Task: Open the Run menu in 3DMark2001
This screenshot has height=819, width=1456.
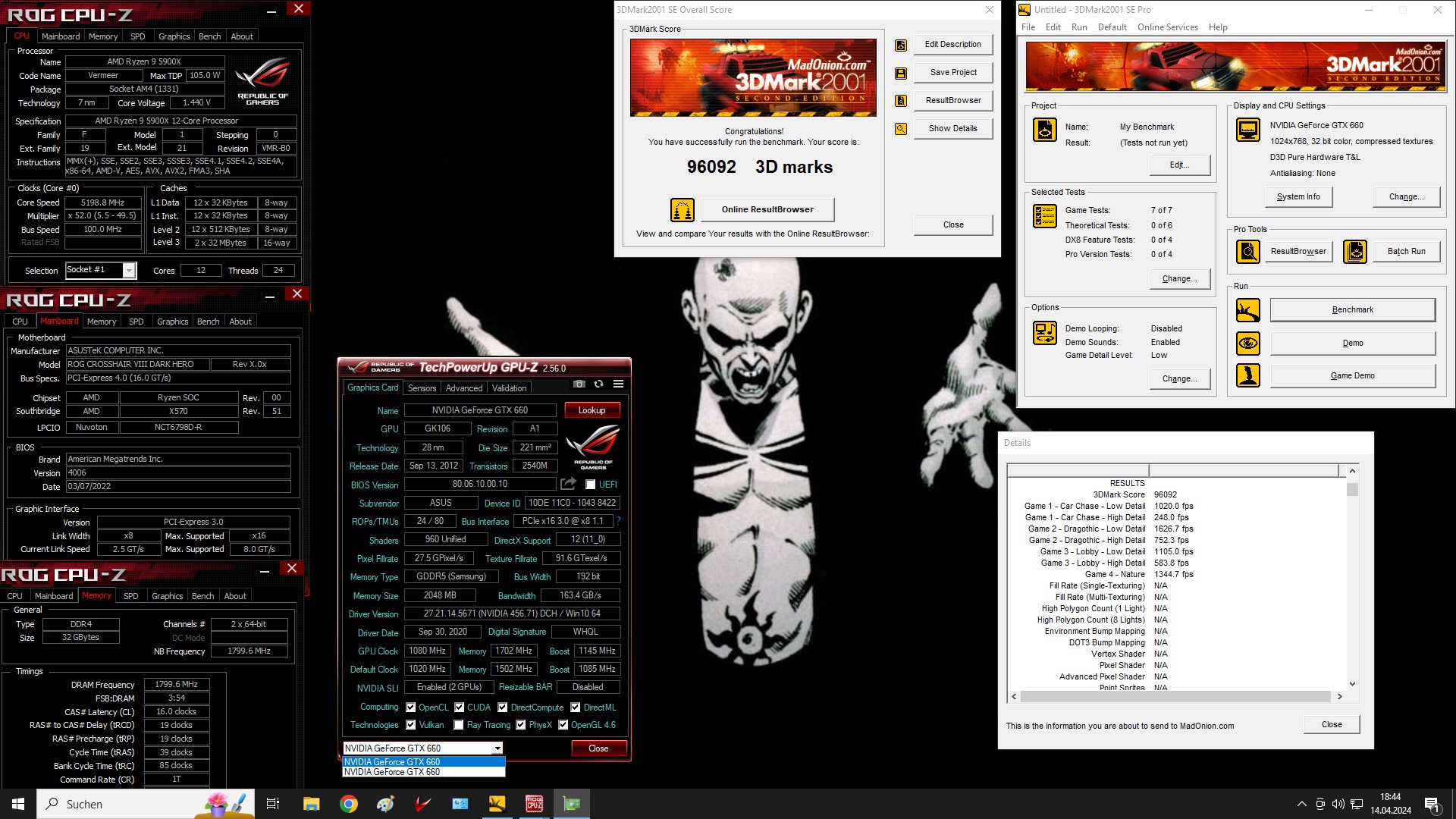Action: pyautogui.click(x=1079, y=27)
